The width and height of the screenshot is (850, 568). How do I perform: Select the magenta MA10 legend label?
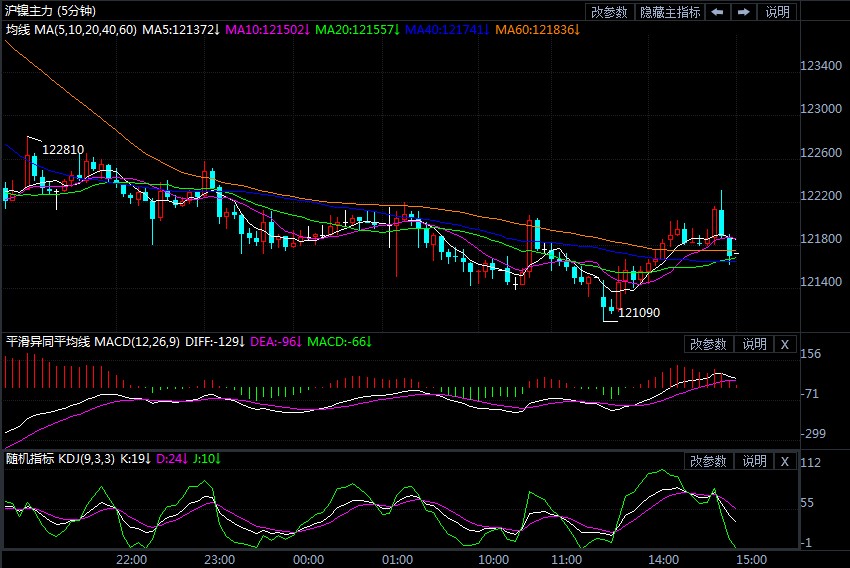point(268,30)
